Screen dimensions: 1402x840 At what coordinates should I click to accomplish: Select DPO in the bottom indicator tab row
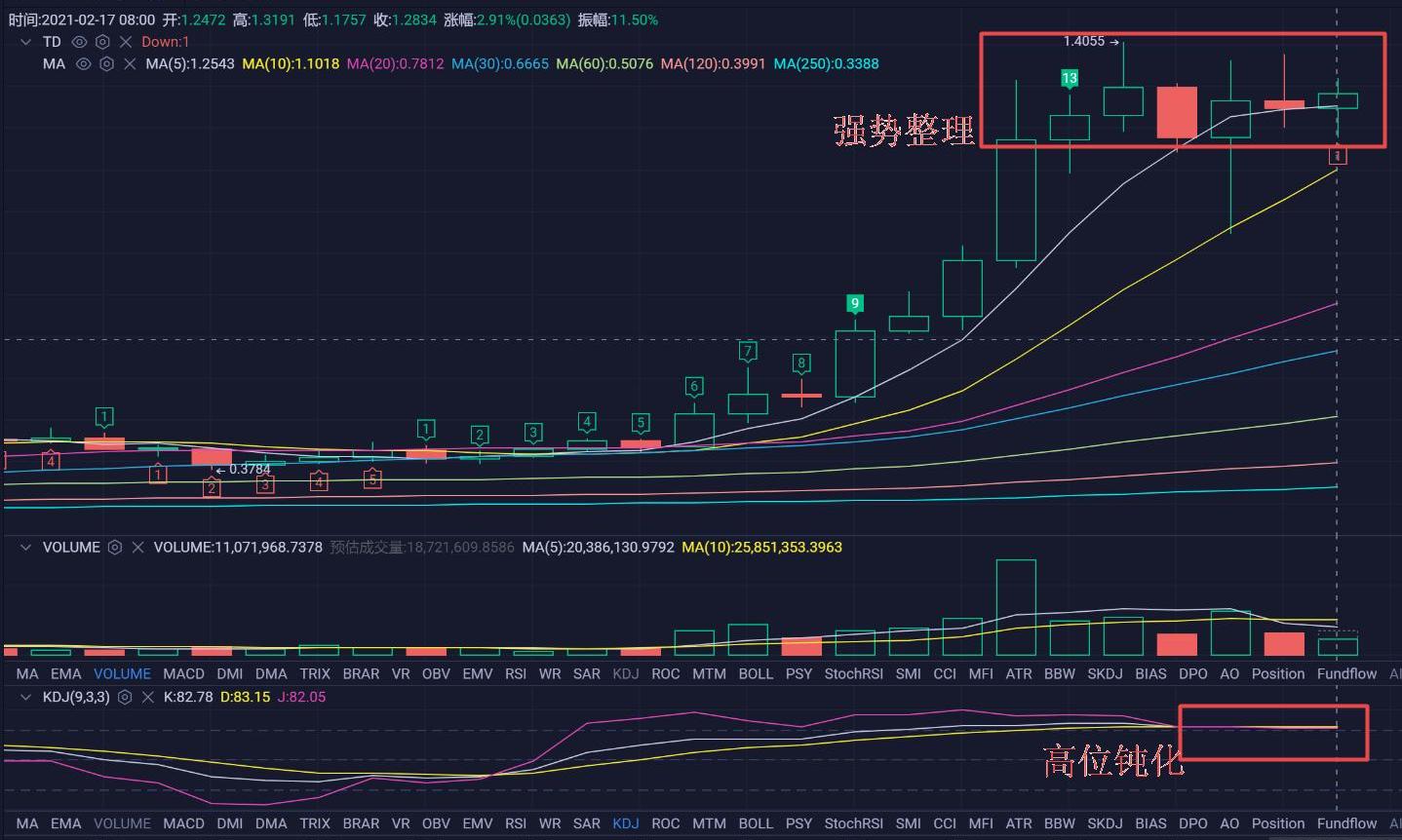point(1193,823)
